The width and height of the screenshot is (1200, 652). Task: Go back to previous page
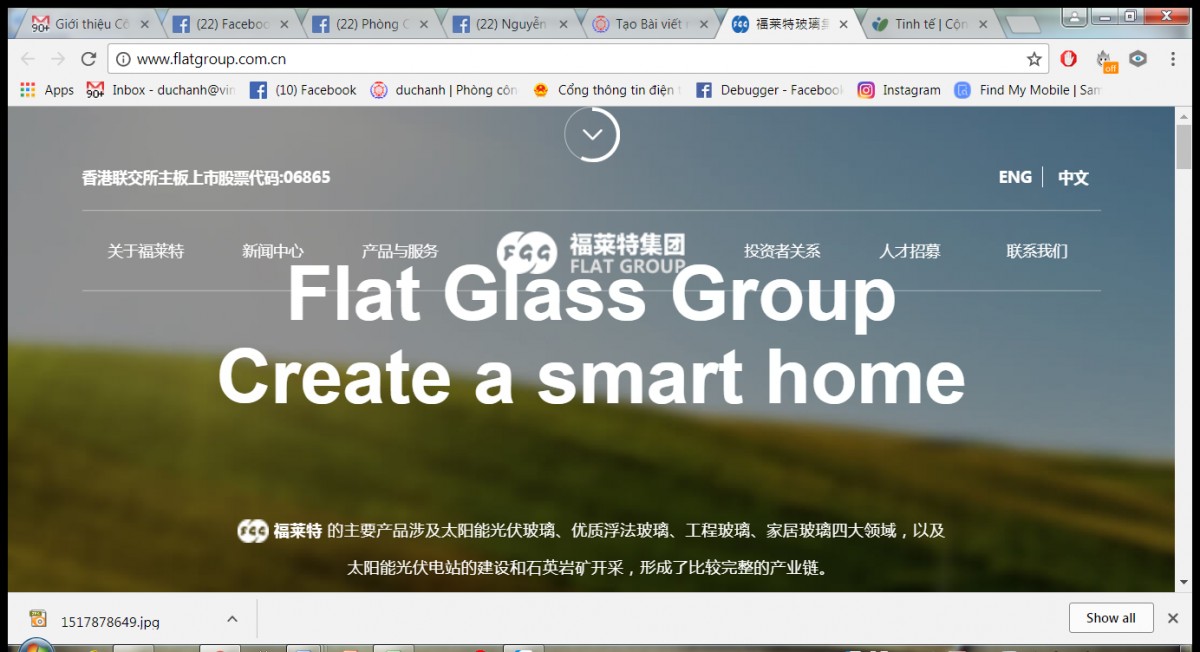pyautogui.click(x=28, y=59)
